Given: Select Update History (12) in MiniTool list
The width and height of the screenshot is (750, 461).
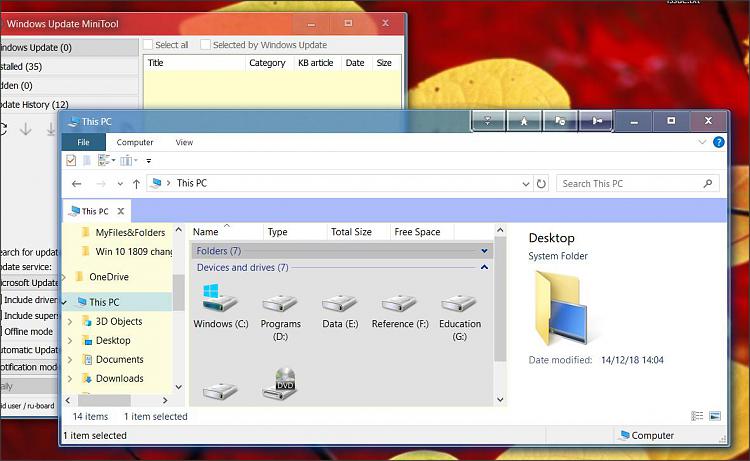Looking at the screenshot, I should 69,104.
